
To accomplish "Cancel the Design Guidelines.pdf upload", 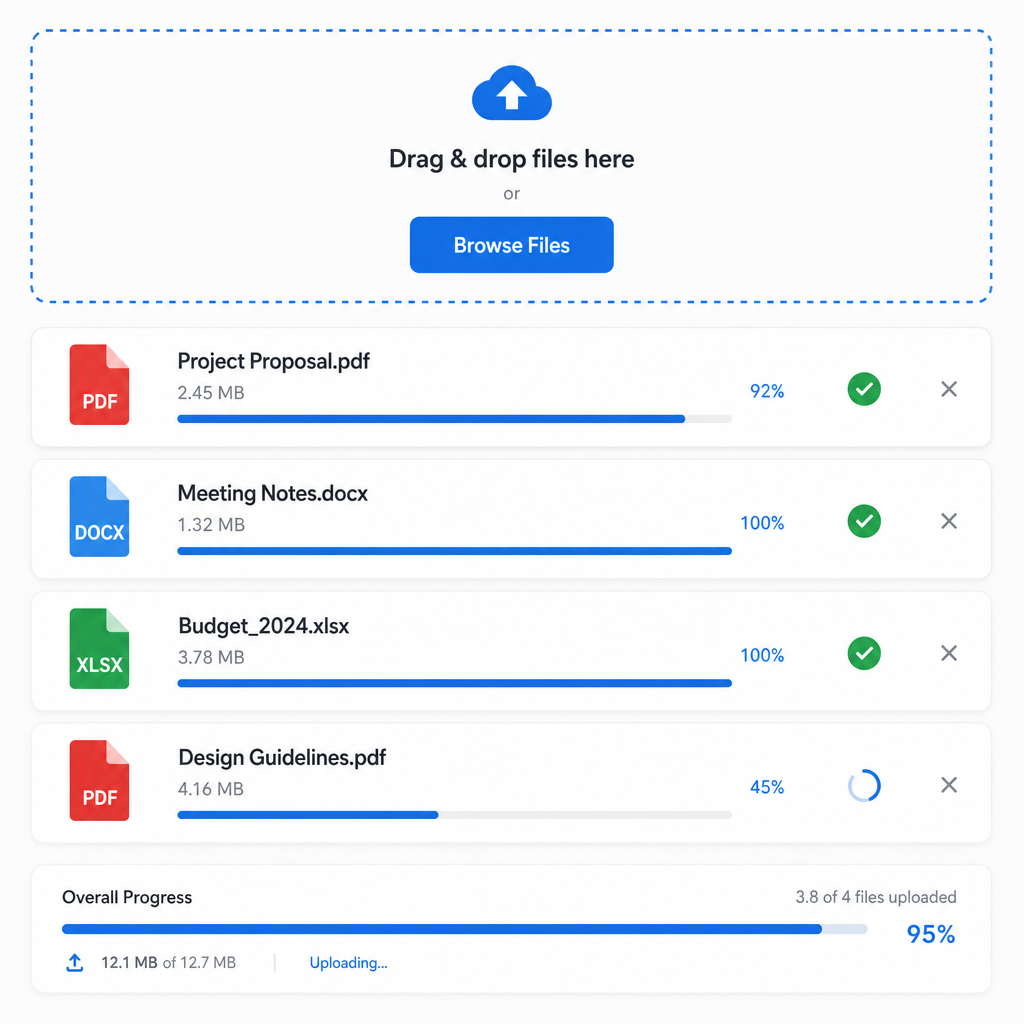I will (x=949, y=785).
